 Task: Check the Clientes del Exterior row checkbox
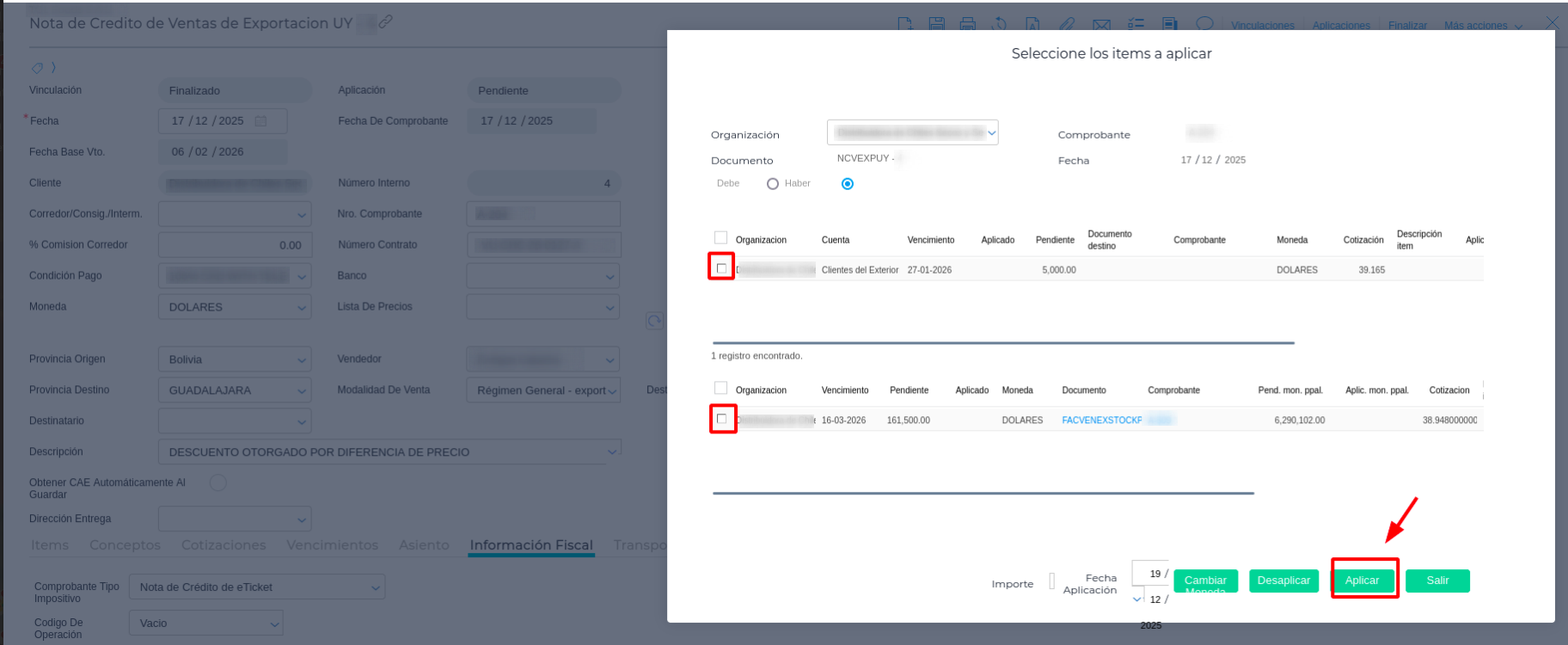coord(721,268)
